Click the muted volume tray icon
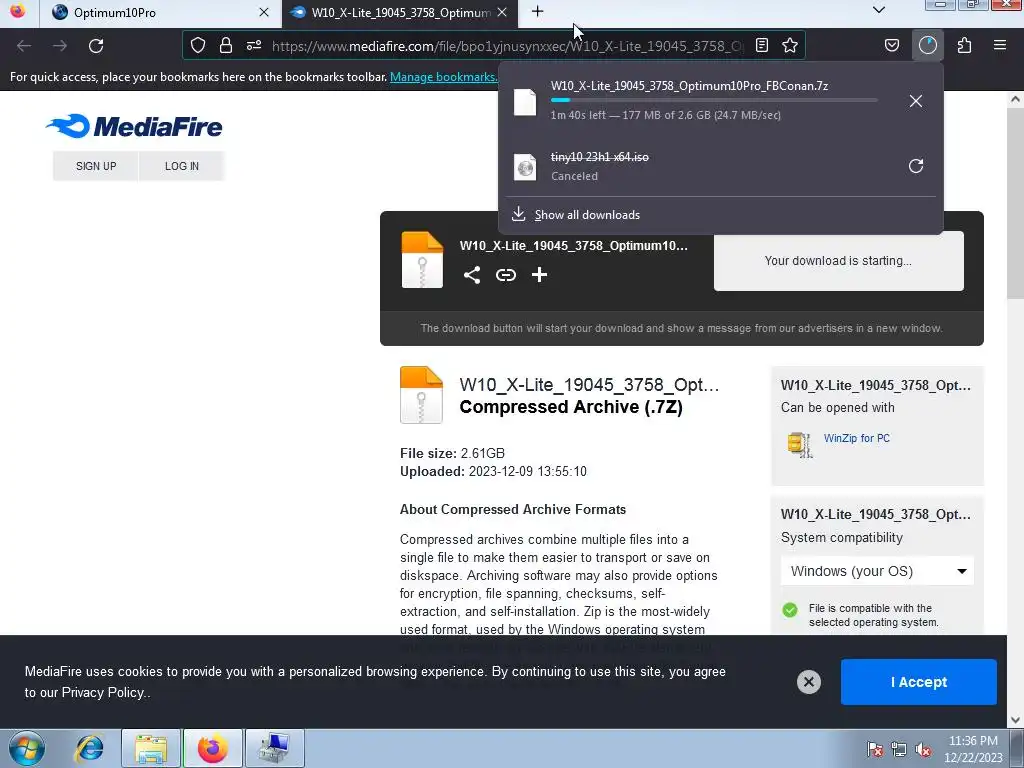The height and width of the screenshot is (768, 1024). 923,750
